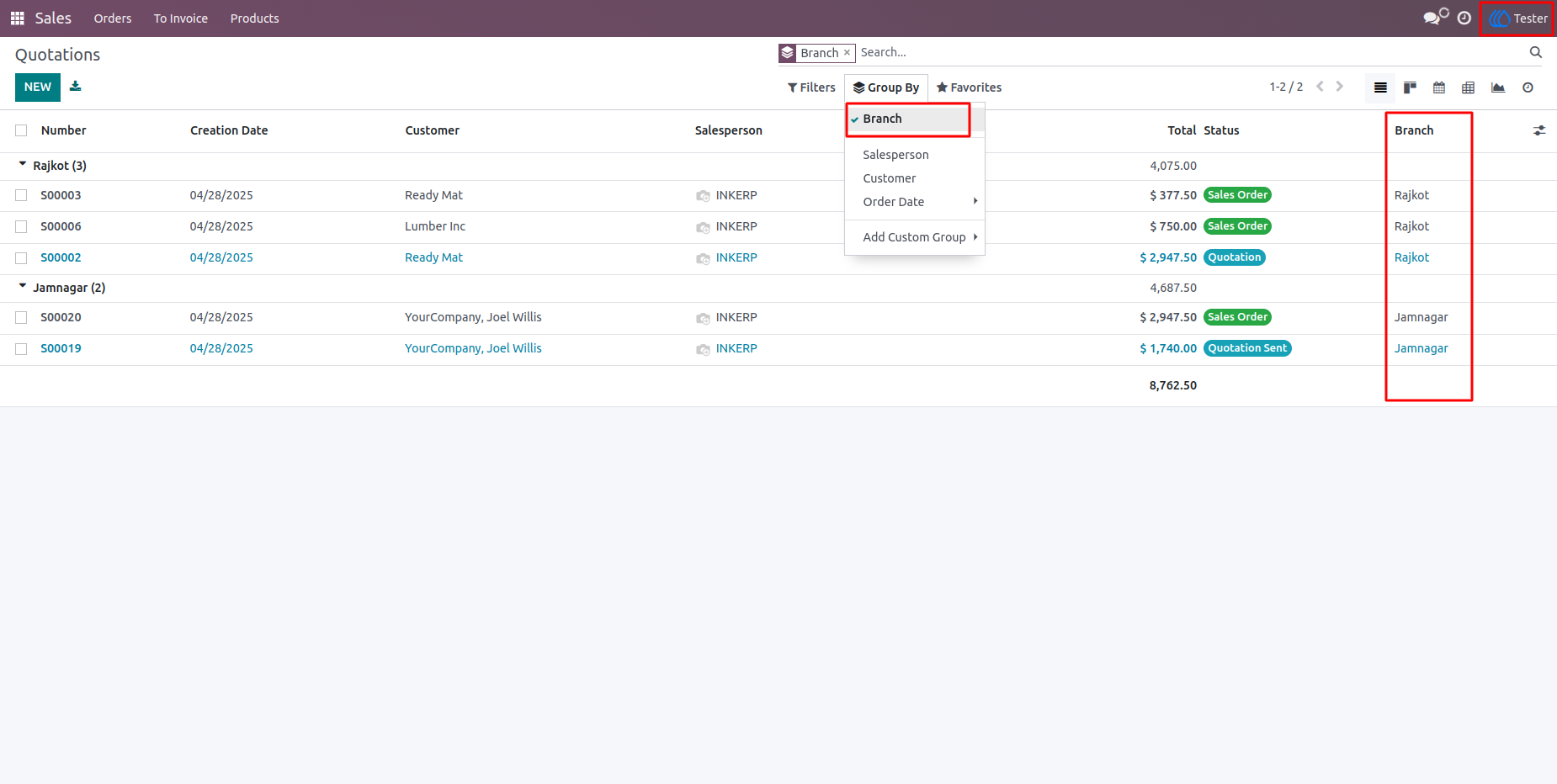Click the NEW button
Screen dimensions: 1557x784
click(x=38, y=87)
